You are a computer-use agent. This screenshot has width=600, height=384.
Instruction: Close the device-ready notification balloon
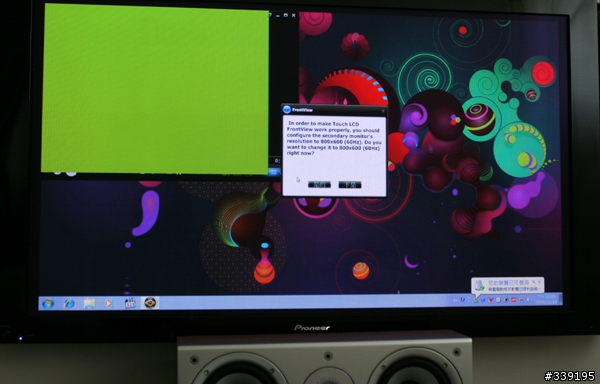pos(539,282)
